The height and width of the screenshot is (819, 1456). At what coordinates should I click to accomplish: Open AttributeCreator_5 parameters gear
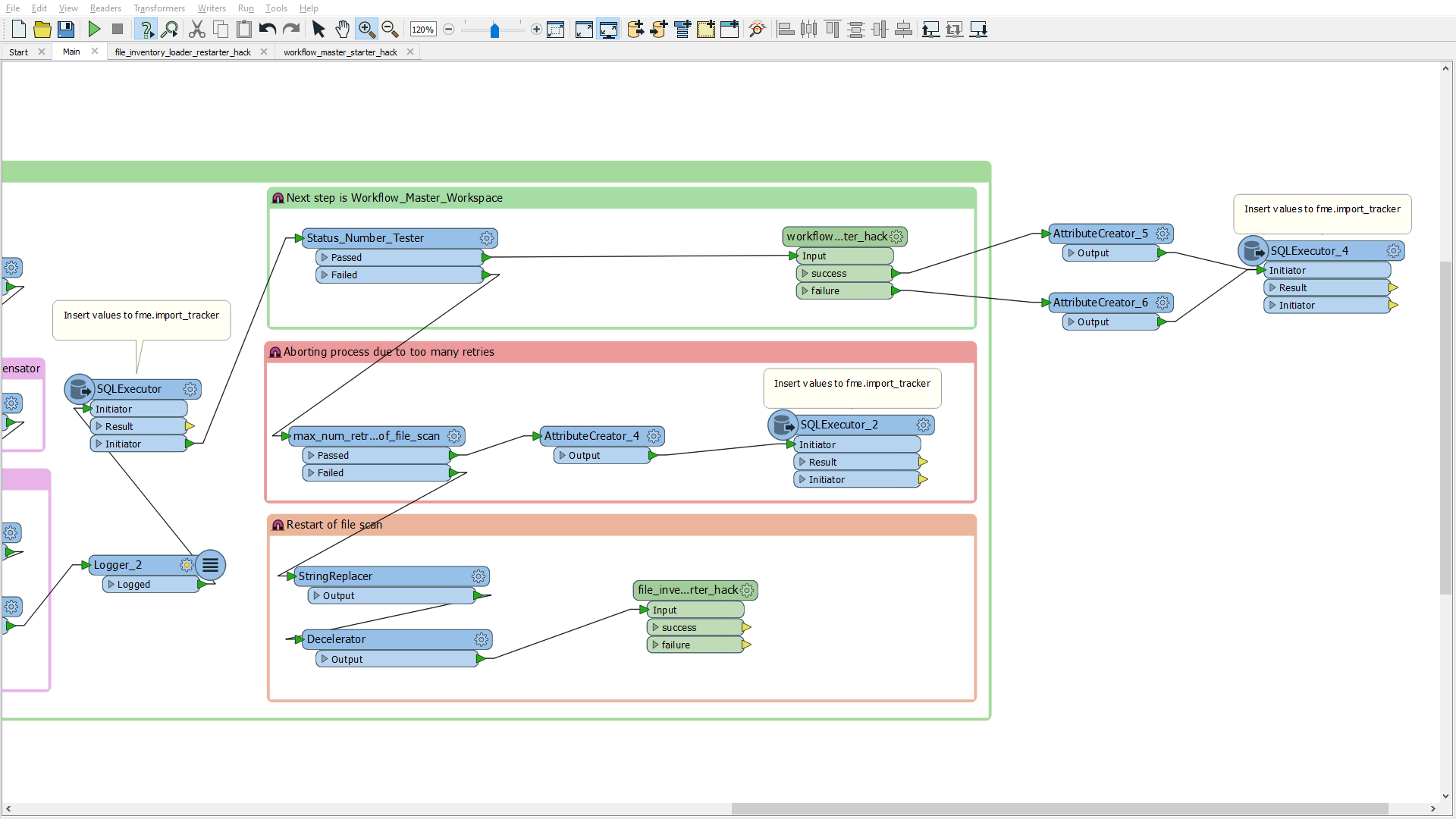click(x=1163, y=234)
